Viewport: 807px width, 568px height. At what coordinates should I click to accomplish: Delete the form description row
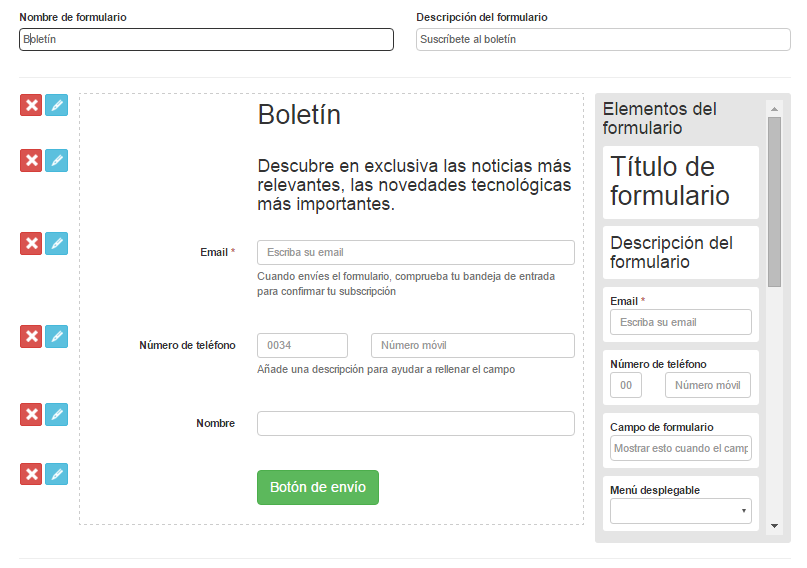tap(31, 160)
